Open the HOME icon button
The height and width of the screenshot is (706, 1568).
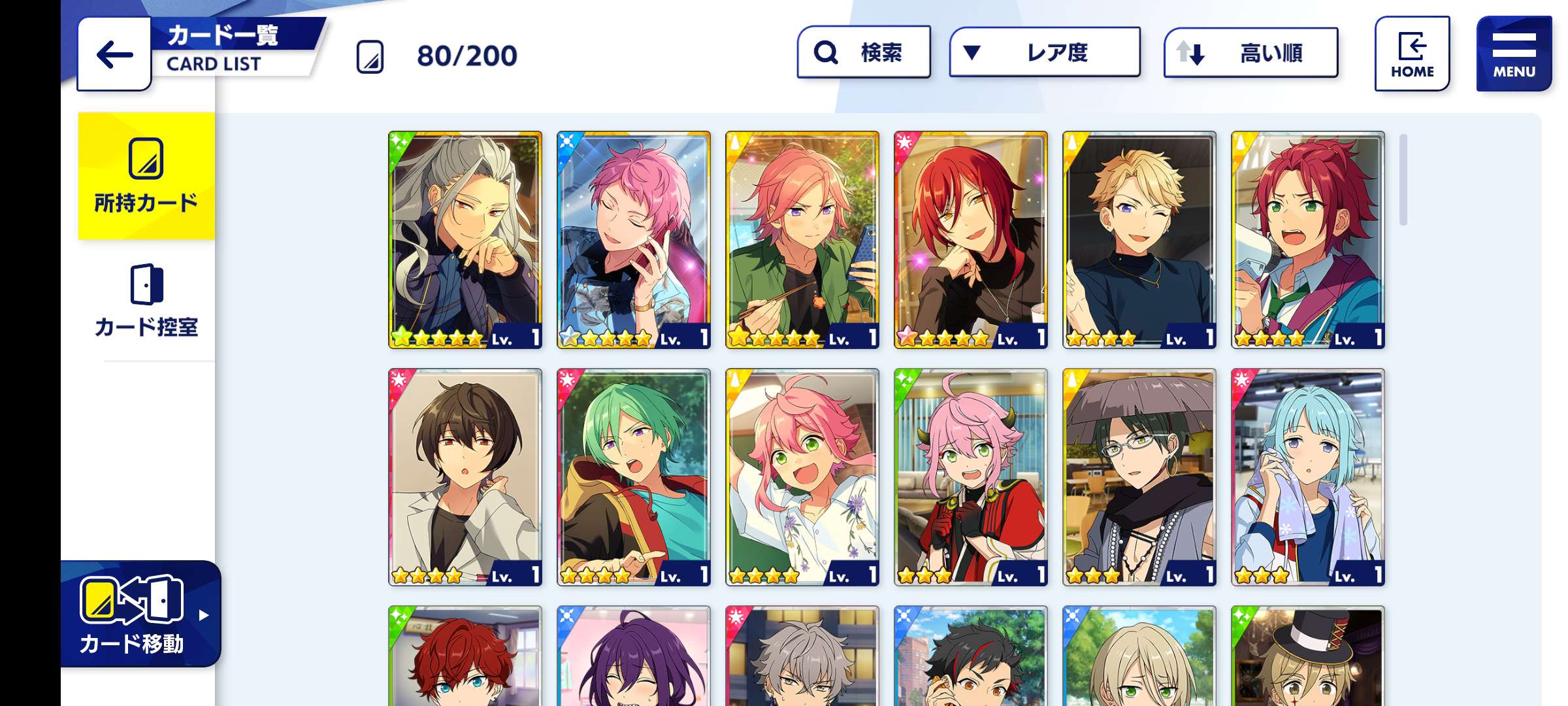(1412, 54)
